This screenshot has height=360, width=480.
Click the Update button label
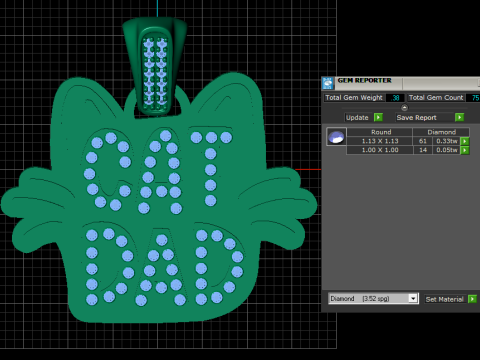357,117
